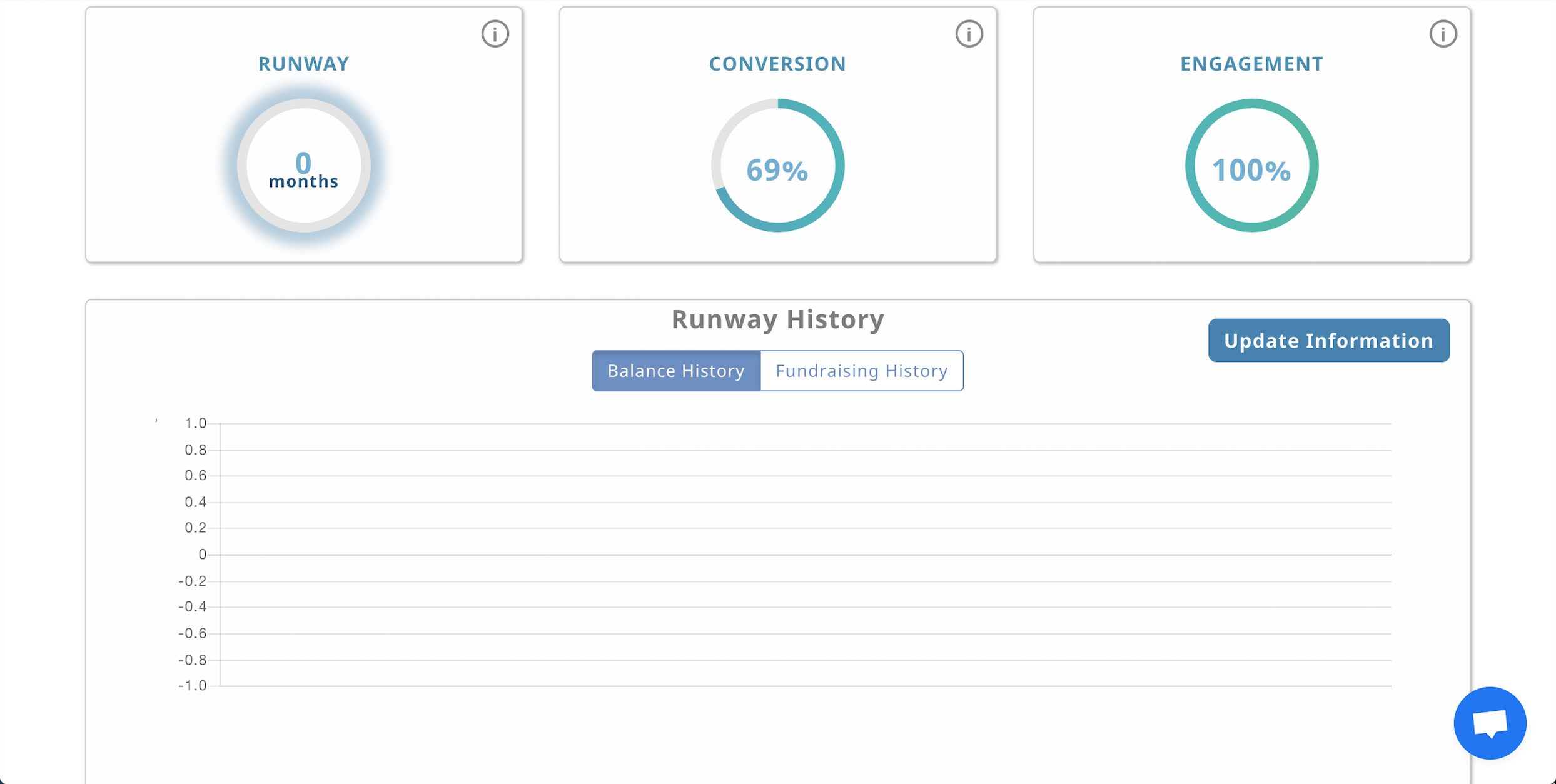This screenshot has width=1556, height=784.
Task: Click the 100% engagement progress ring
Action: click(x=1251, y=166)
